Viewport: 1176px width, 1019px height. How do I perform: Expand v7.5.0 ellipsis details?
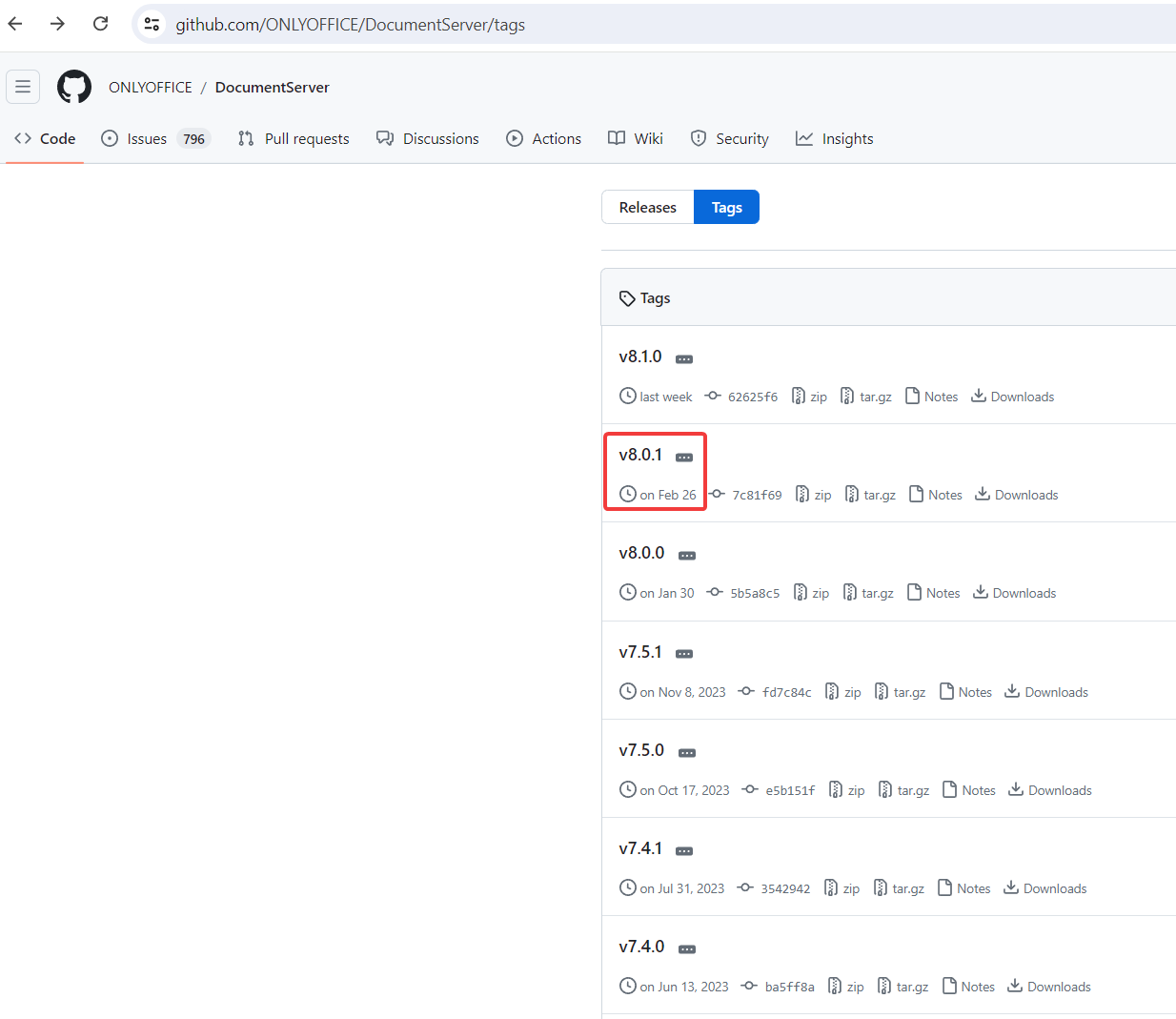click(x=687, y=753)
